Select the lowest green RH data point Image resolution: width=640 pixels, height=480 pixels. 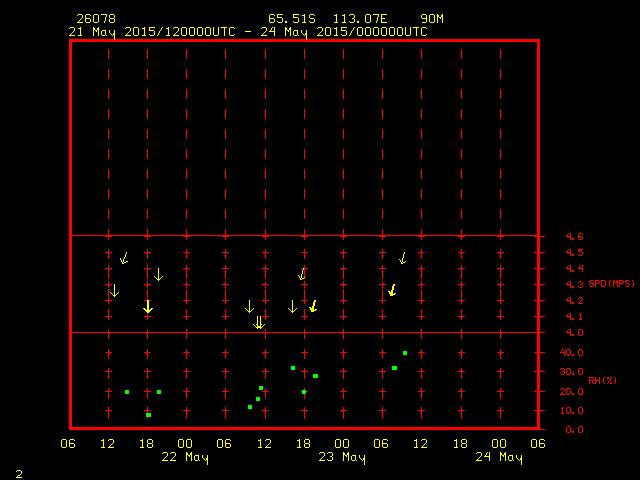coord(148,415)
